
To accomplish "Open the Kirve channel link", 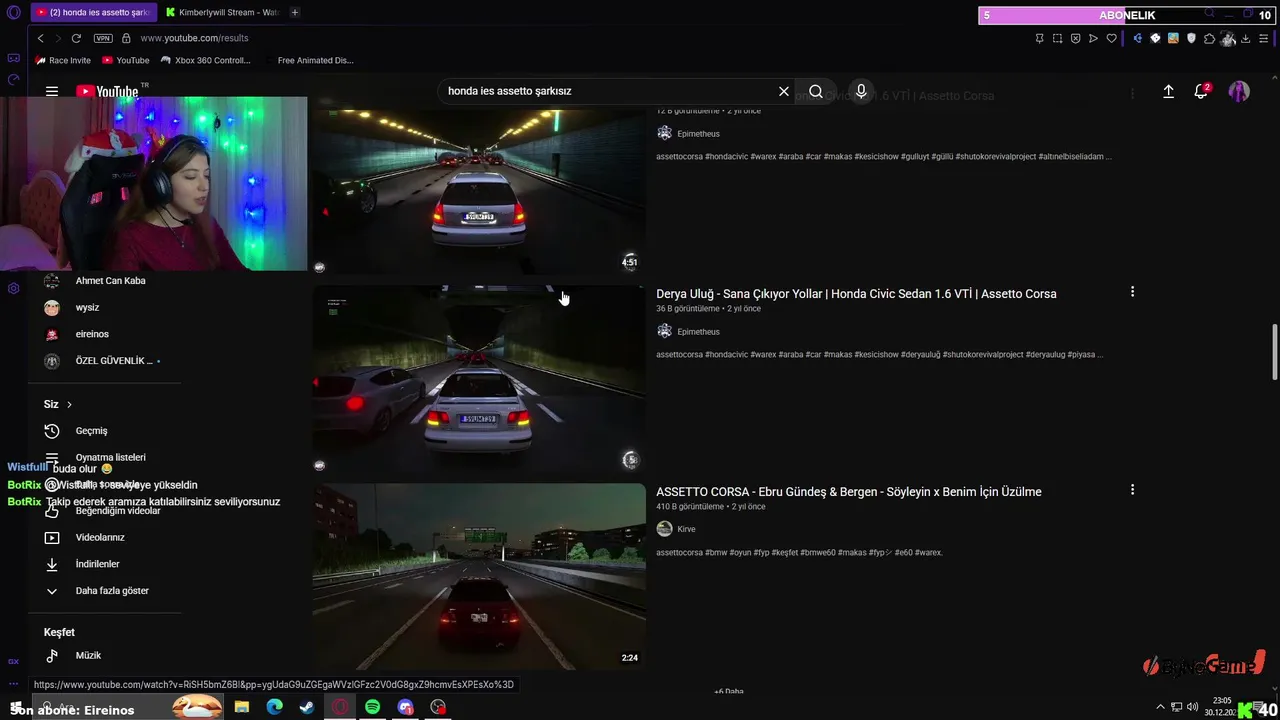I will tap(686, 529).
